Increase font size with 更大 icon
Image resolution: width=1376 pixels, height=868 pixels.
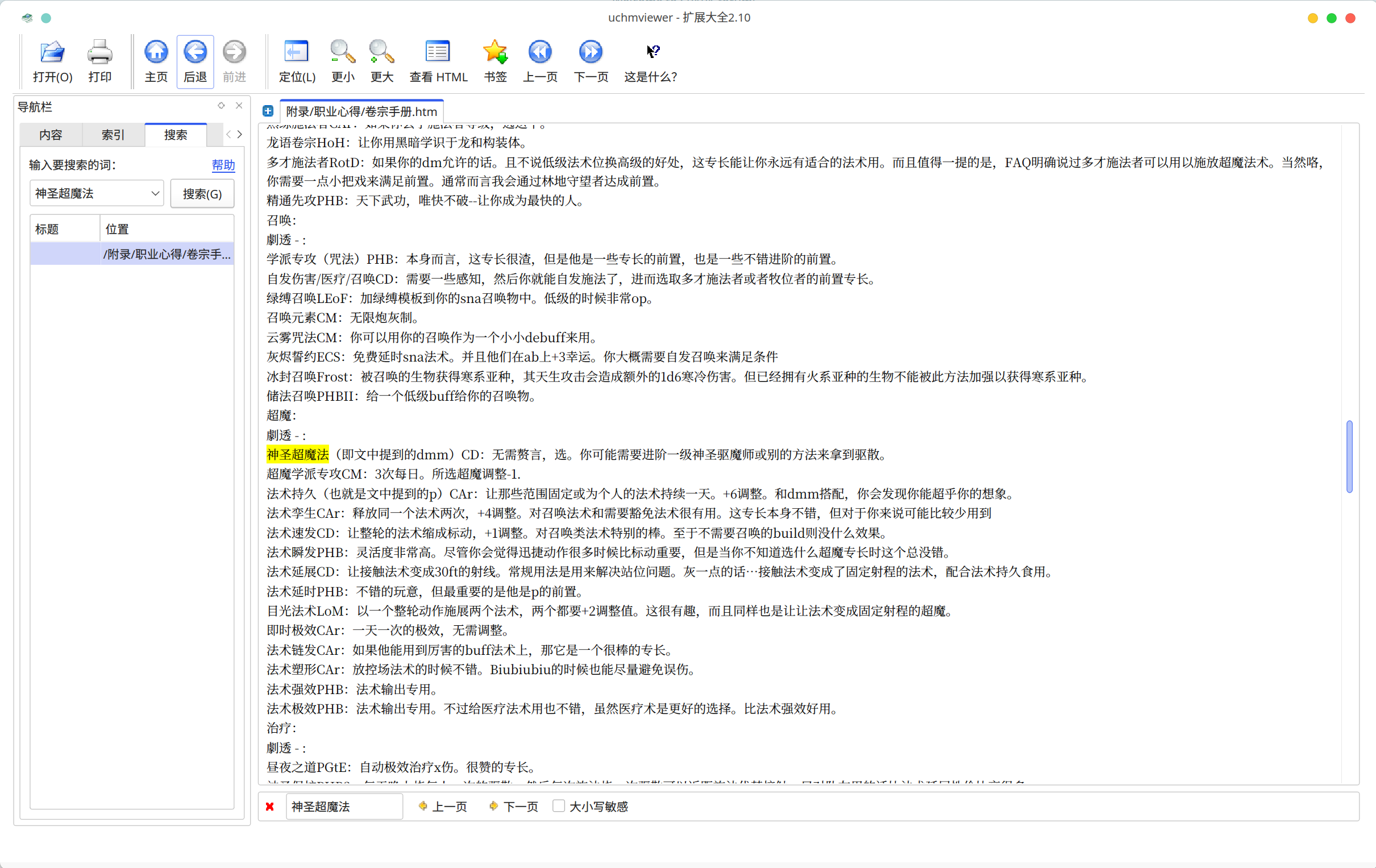381,52
